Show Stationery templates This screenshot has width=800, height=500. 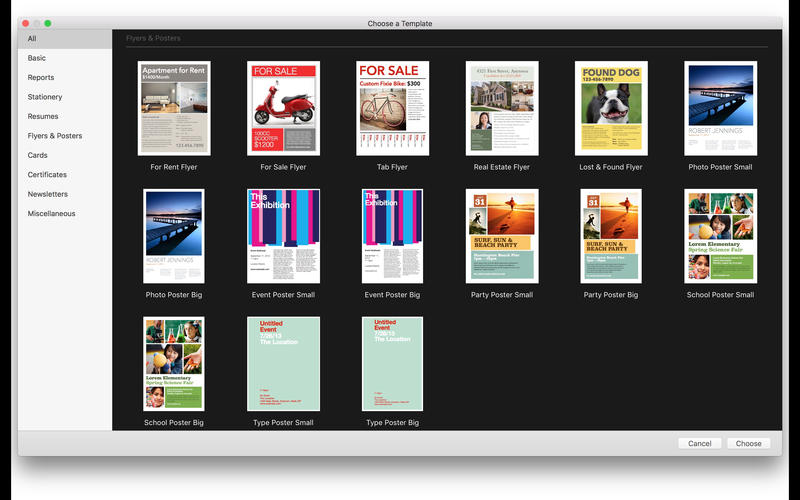[45, 97]
